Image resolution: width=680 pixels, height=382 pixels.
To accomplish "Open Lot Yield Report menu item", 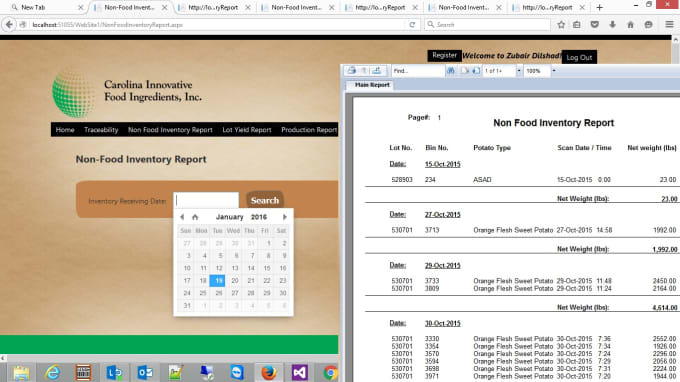I will tap(247, 130).
